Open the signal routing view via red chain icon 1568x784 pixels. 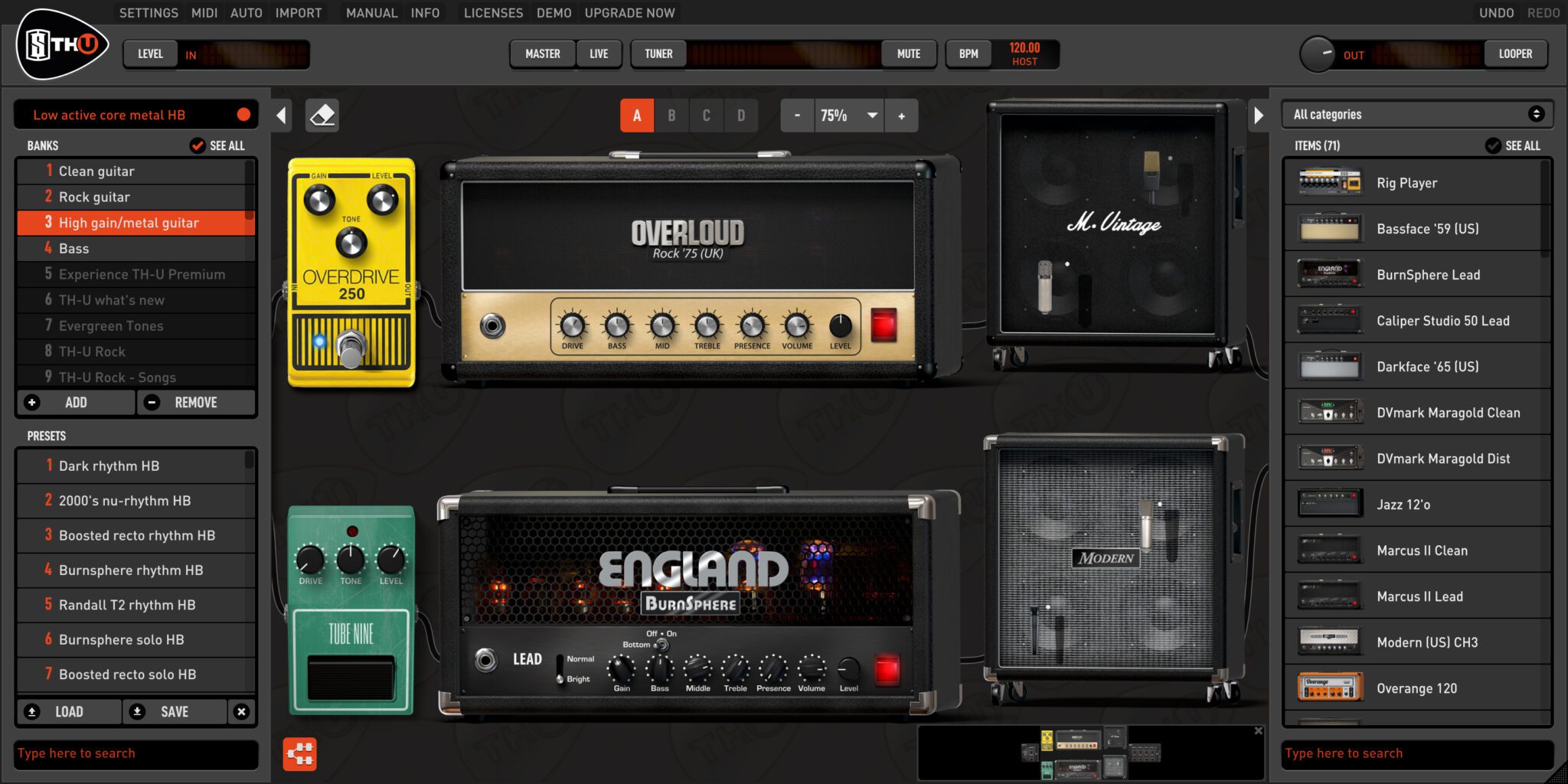click(x=300, y=754)
